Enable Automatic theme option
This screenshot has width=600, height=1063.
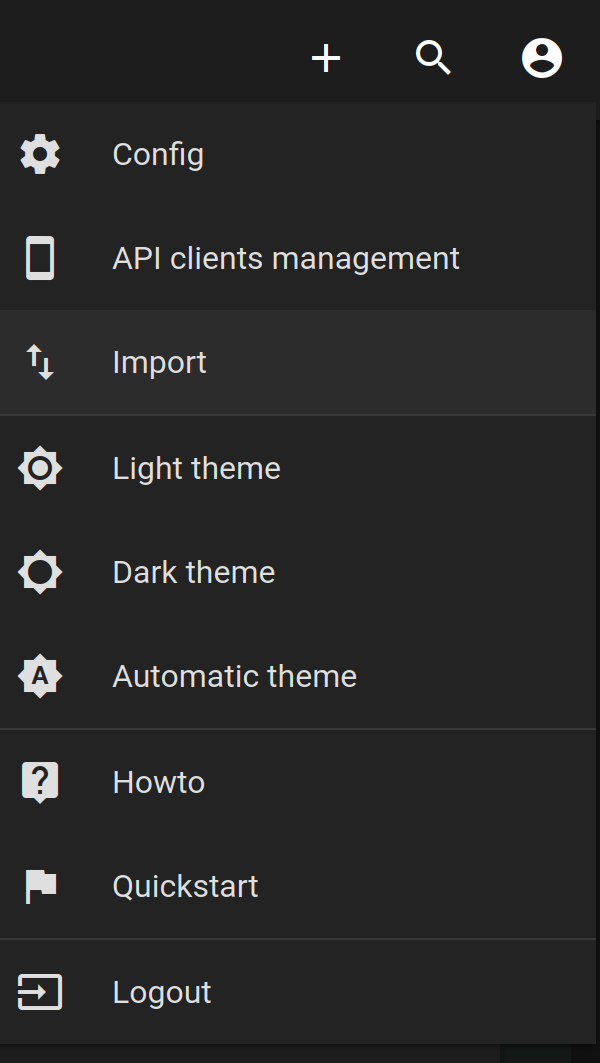click(298, 676)
